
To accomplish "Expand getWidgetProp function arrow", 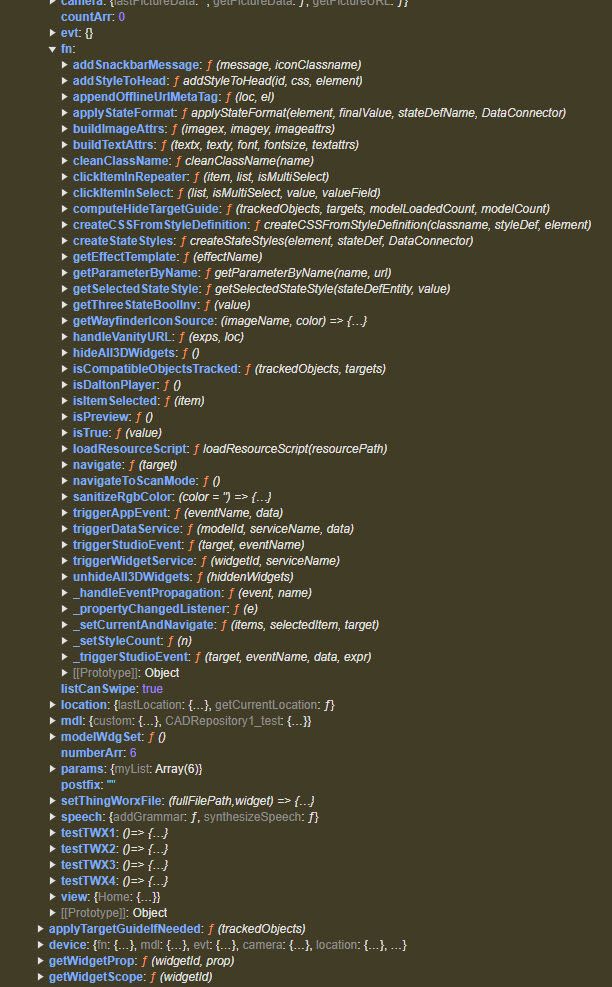I will coord(41,961).
